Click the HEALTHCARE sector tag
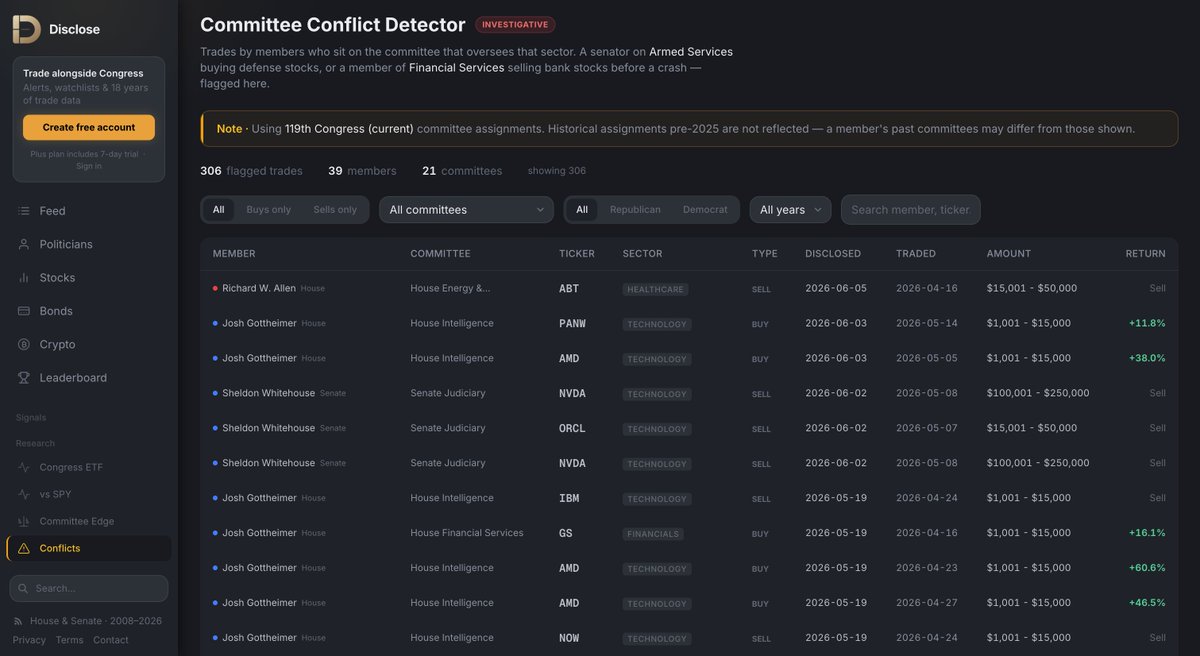The image size is (1200, 656). 655,289
